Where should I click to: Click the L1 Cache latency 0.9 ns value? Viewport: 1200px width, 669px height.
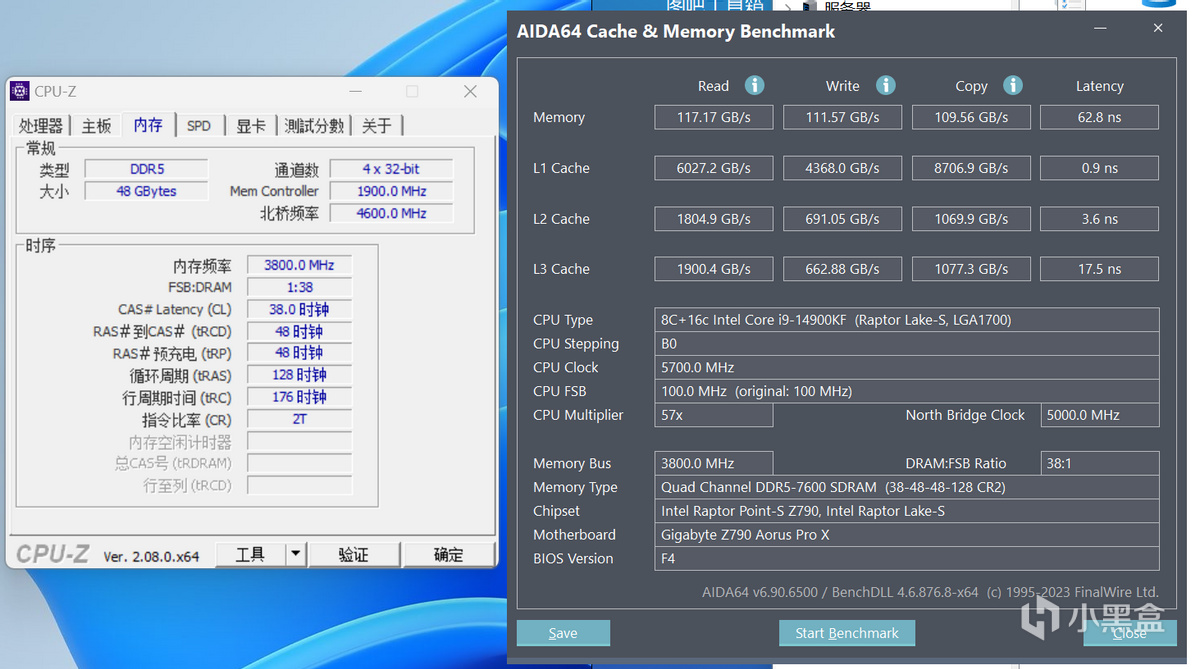[1100, 168]
